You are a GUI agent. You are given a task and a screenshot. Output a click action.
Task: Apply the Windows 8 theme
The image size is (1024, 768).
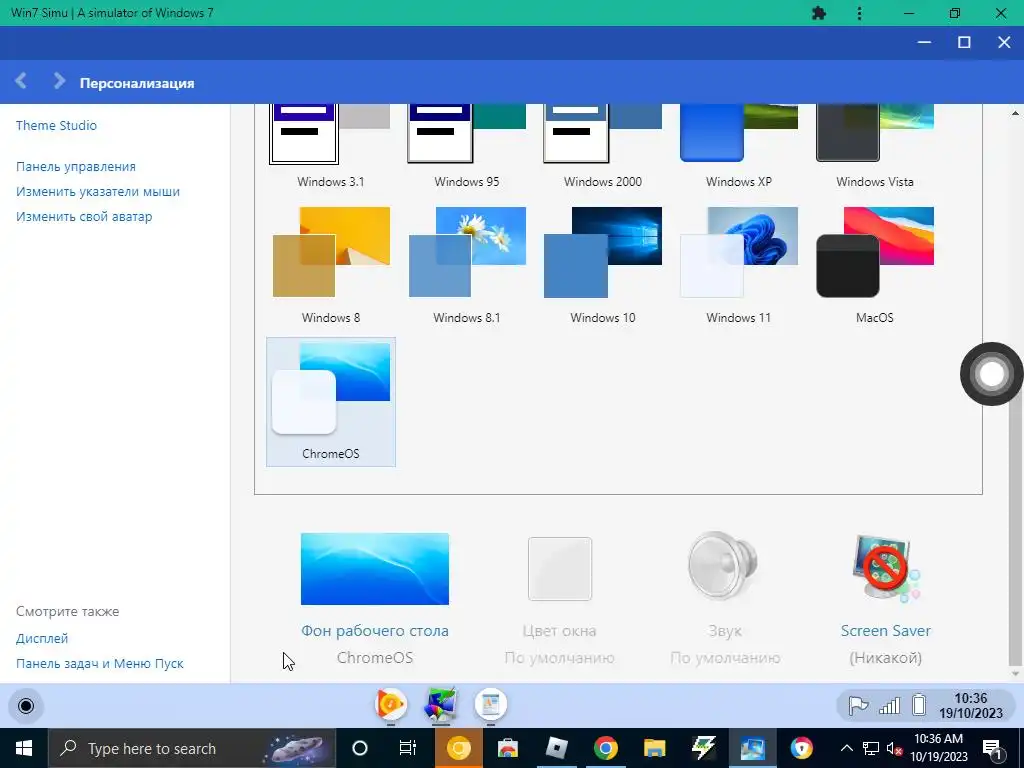coord(330,266)
